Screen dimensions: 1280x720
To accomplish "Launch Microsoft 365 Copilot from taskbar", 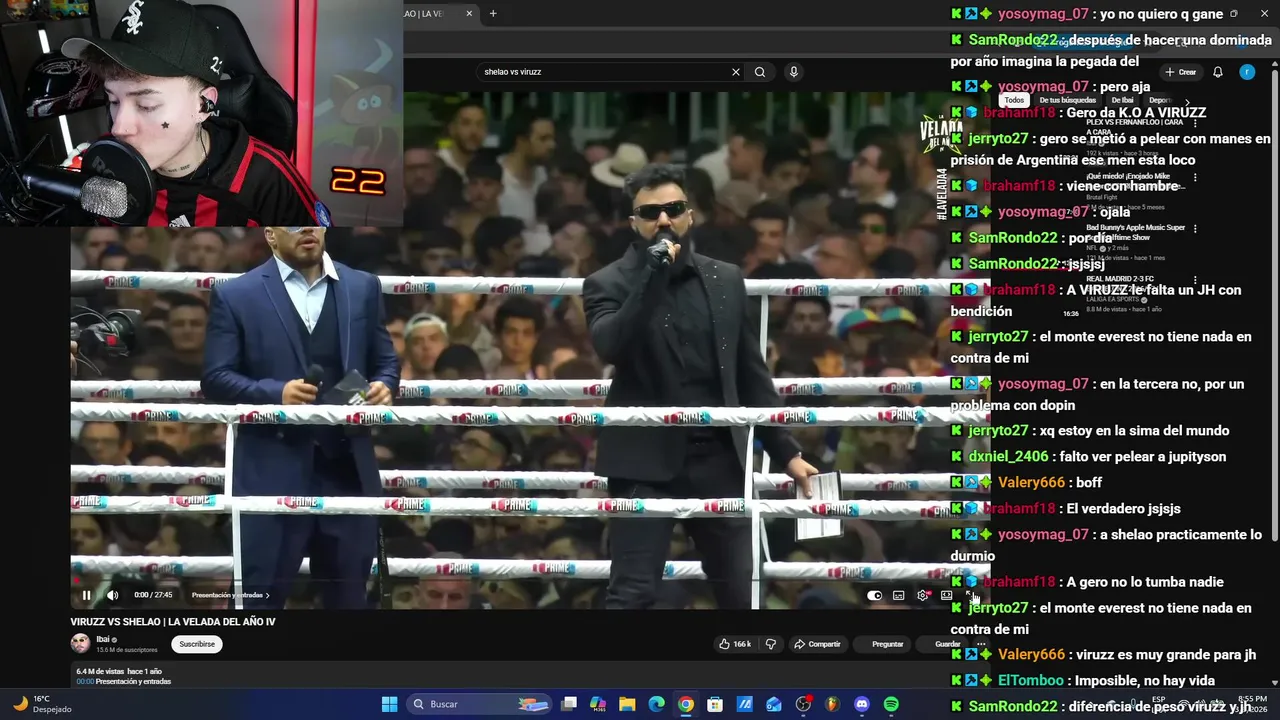I will 598,704.
